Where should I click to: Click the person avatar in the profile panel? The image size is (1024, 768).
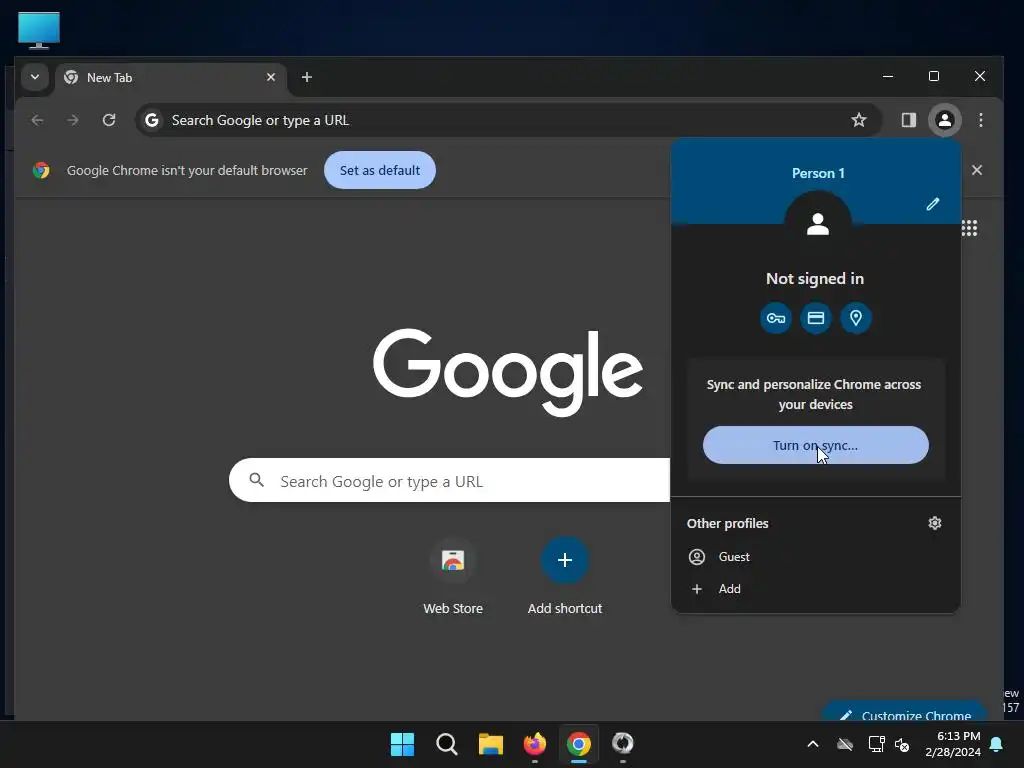818,224
